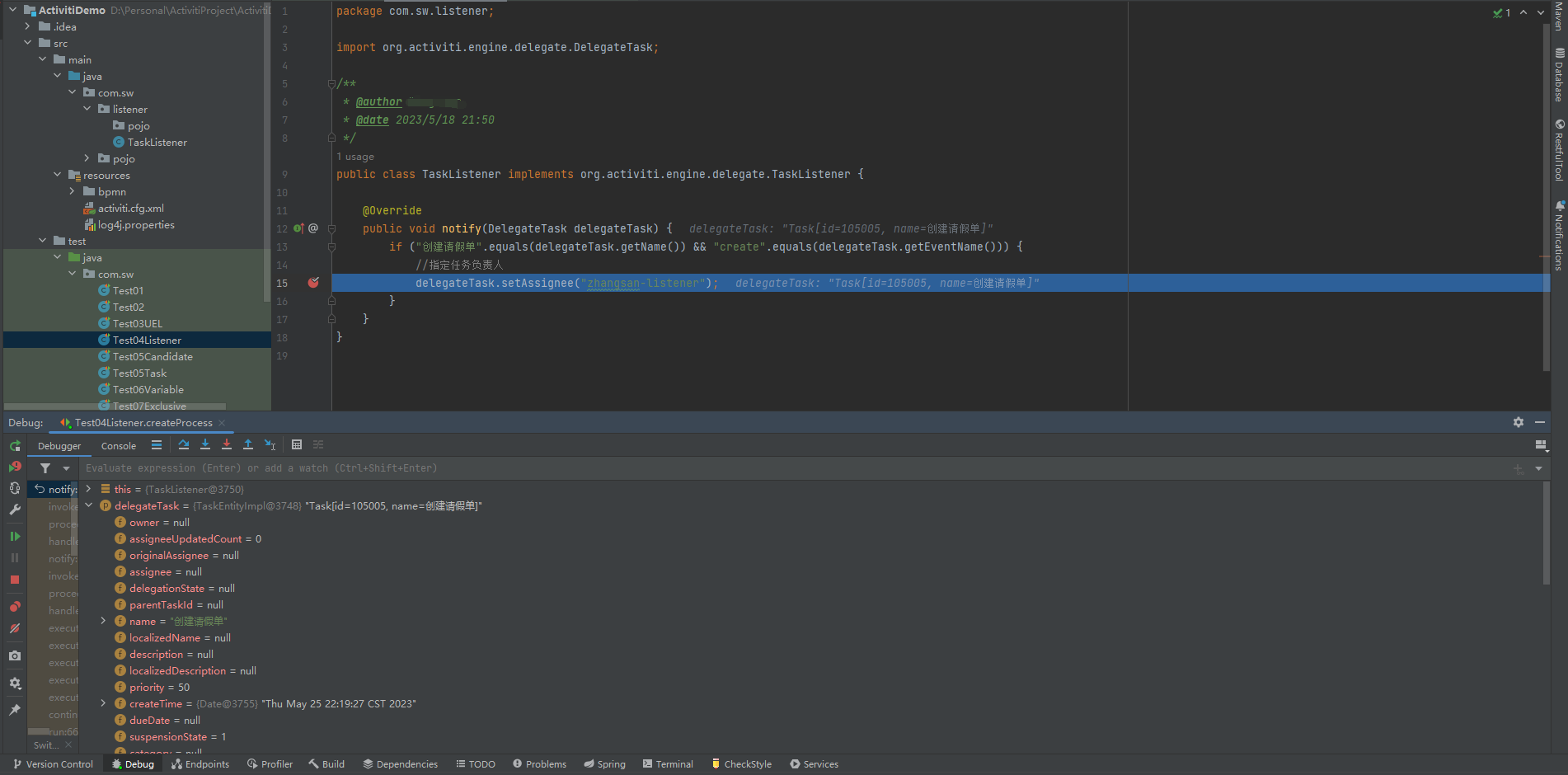Expand the createTime field node
Screen dimensions: 1568x775
click(103, 703)
